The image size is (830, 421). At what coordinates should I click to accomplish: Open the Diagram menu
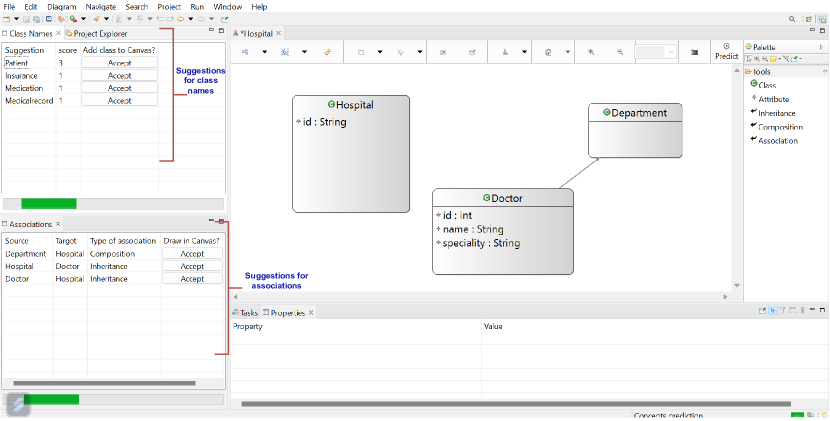pos(61,7)
